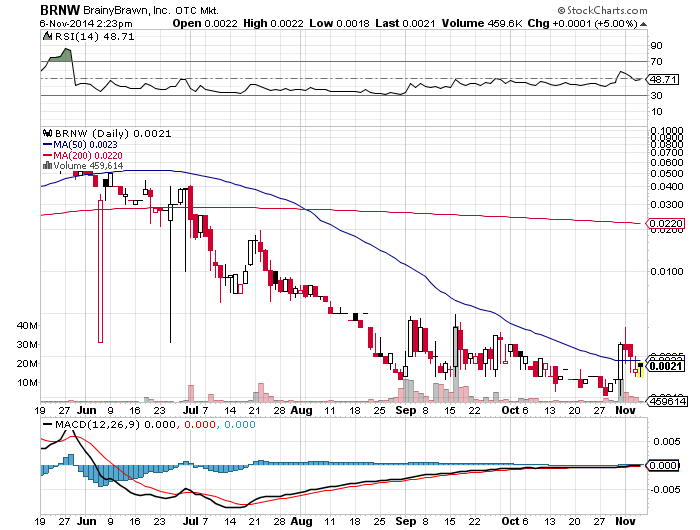Click the 6-Nov-2014 2:23pm timestamp
Viewport: 700px width, 530px height.
point(86,23)
